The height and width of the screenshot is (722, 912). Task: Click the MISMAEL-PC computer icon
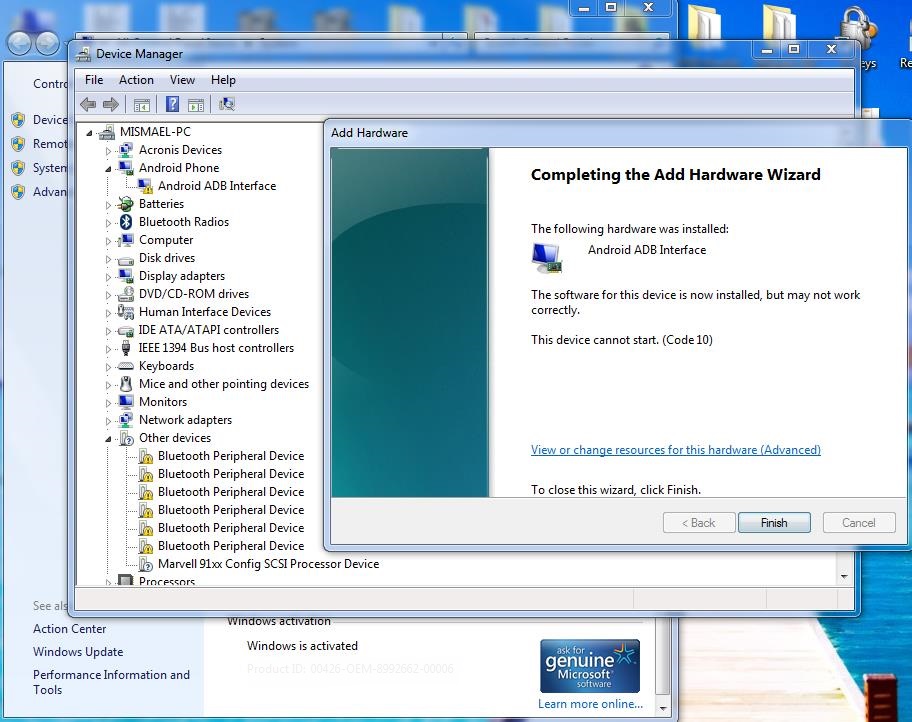(x=107, y=132)
